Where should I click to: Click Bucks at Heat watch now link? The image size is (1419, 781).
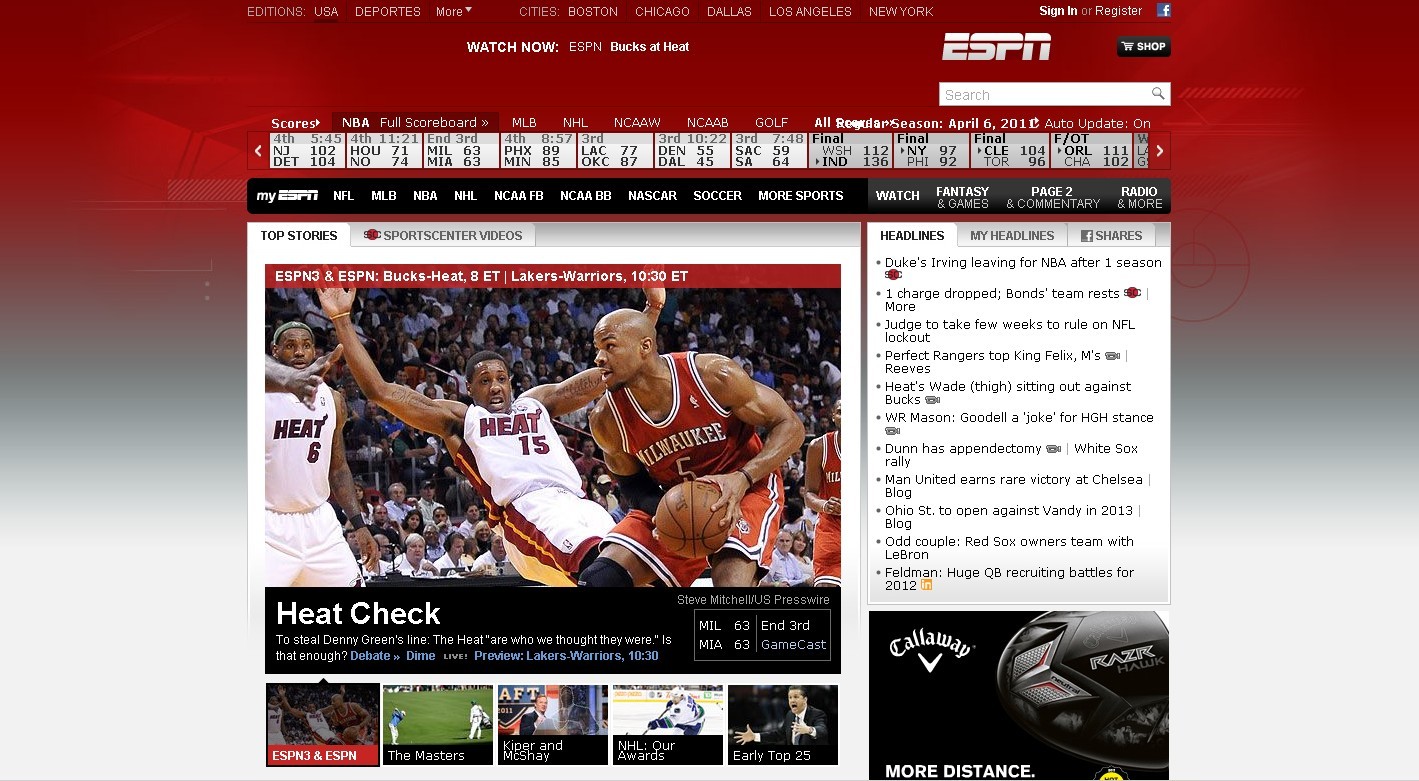tap(650, 47)
